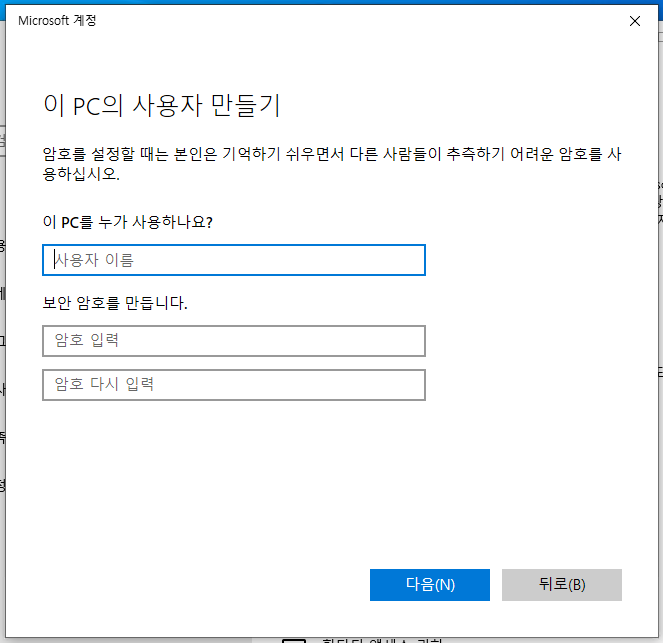Screen dimensions: 663x643
Task: Click the Microsoft 계정 title text
Action: point(57,21)
